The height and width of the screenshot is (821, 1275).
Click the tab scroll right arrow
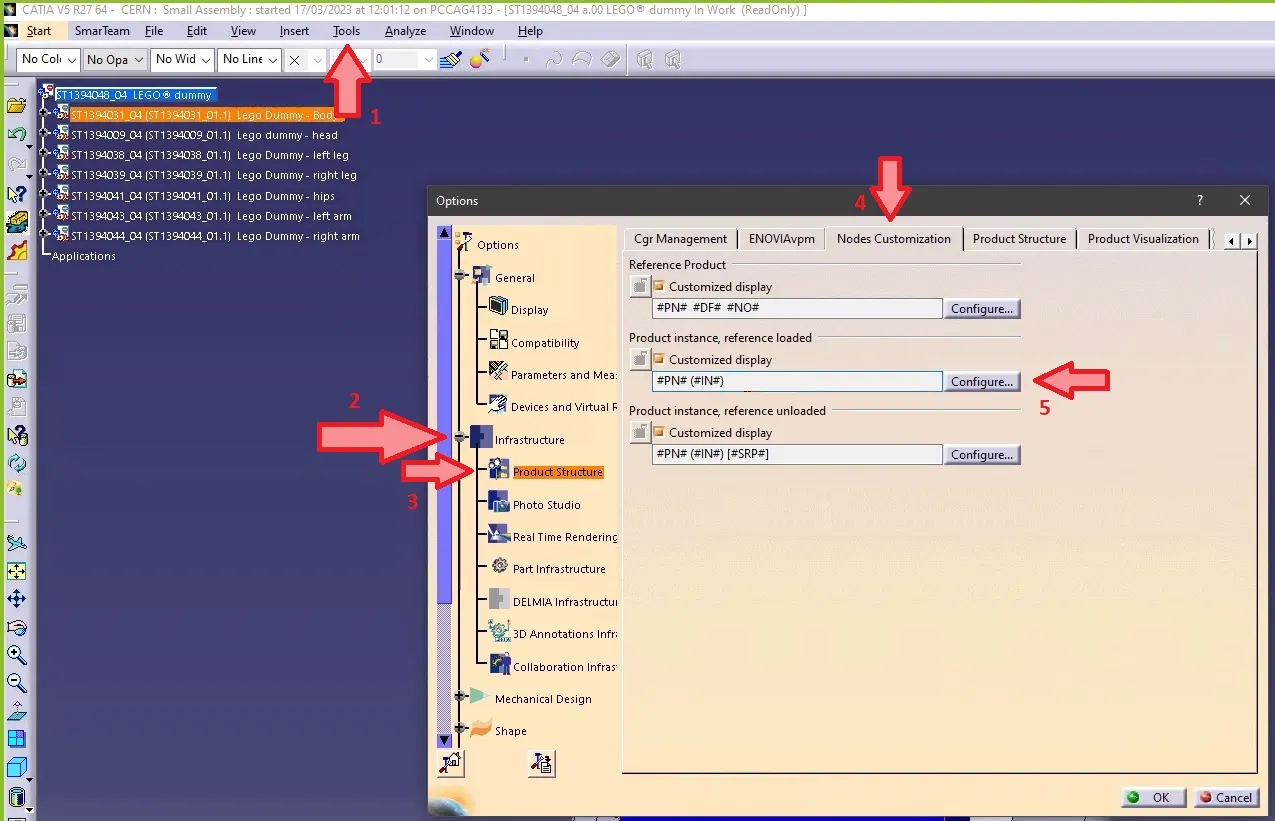point(1249,241)
